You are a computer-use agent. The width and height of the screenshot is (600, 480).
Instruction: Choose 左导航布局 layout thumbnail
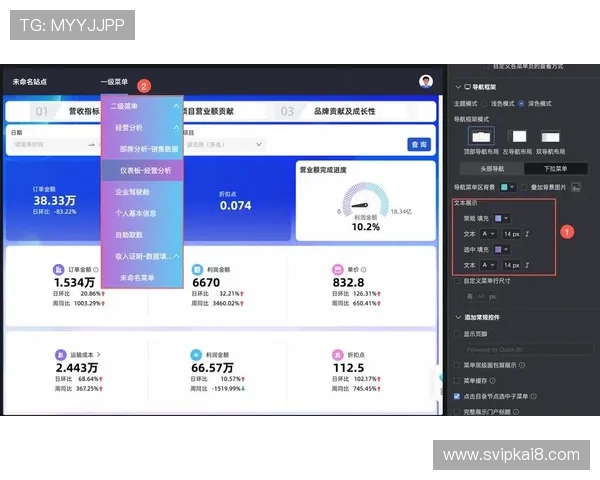(x=517, y=136)
